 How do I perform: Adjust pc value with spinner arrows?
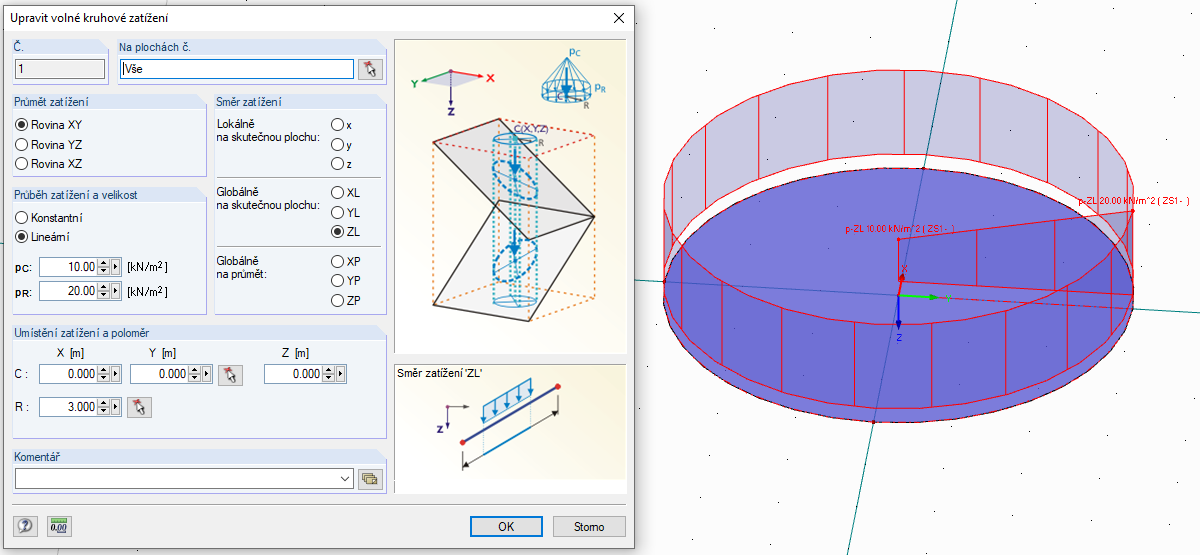pos(103,267)
